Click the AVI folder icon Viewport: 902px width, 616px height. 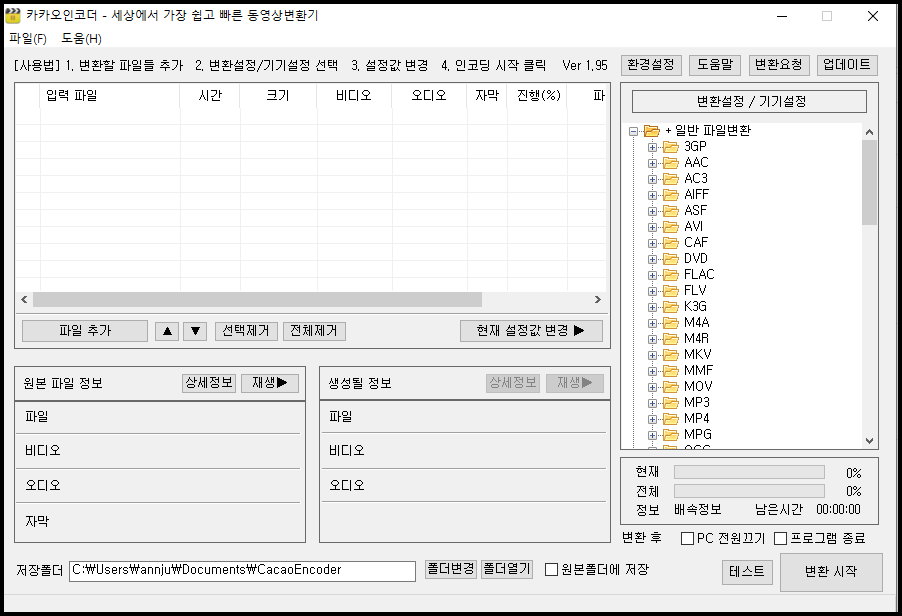coord(671,227)
